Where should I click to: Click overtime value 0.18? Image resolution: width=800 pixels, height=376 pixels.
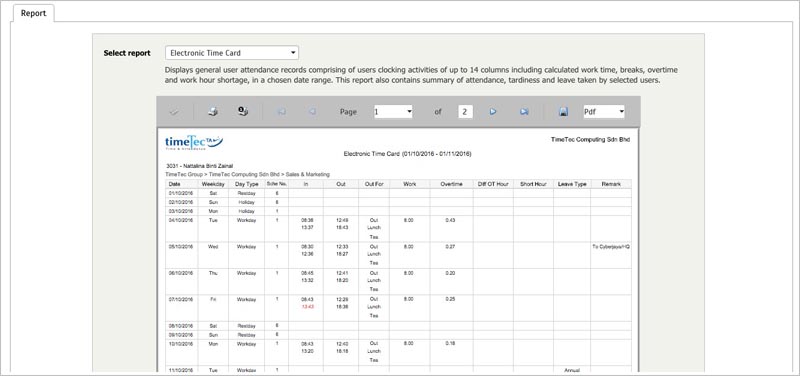click(450, 344)
